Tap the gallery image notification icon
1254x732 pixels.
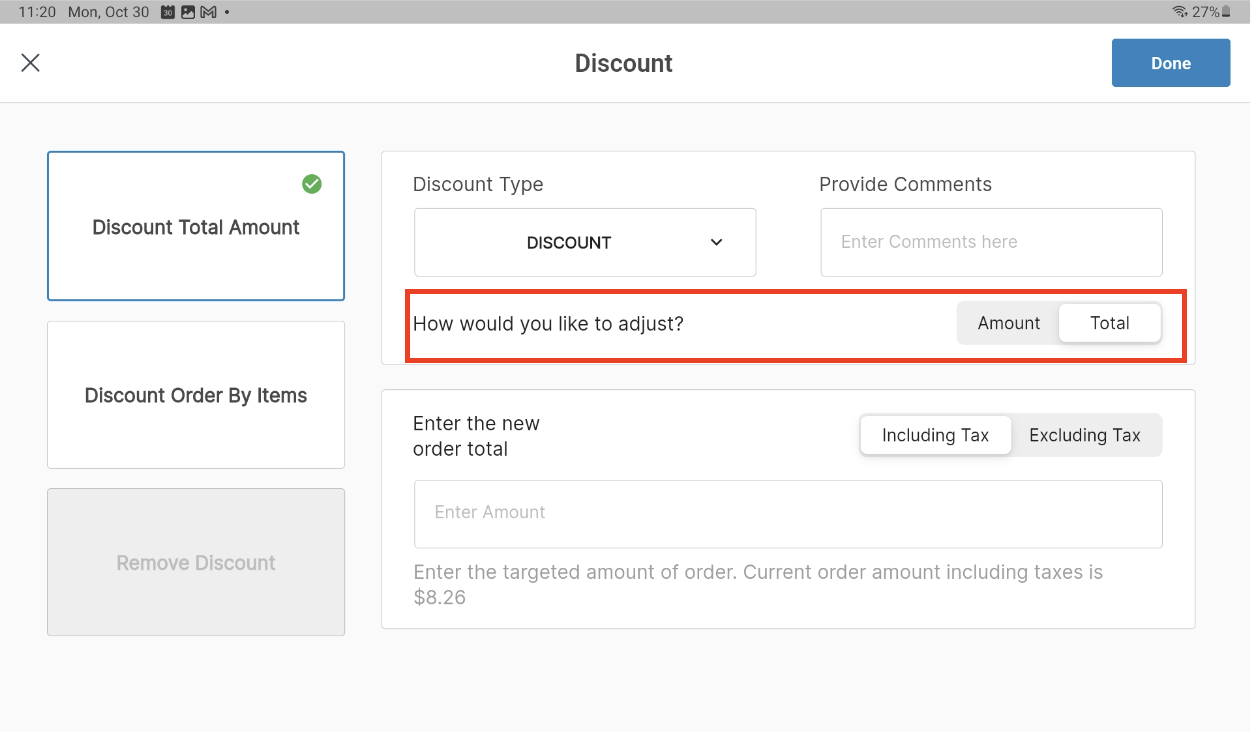[x=188, y=12]
